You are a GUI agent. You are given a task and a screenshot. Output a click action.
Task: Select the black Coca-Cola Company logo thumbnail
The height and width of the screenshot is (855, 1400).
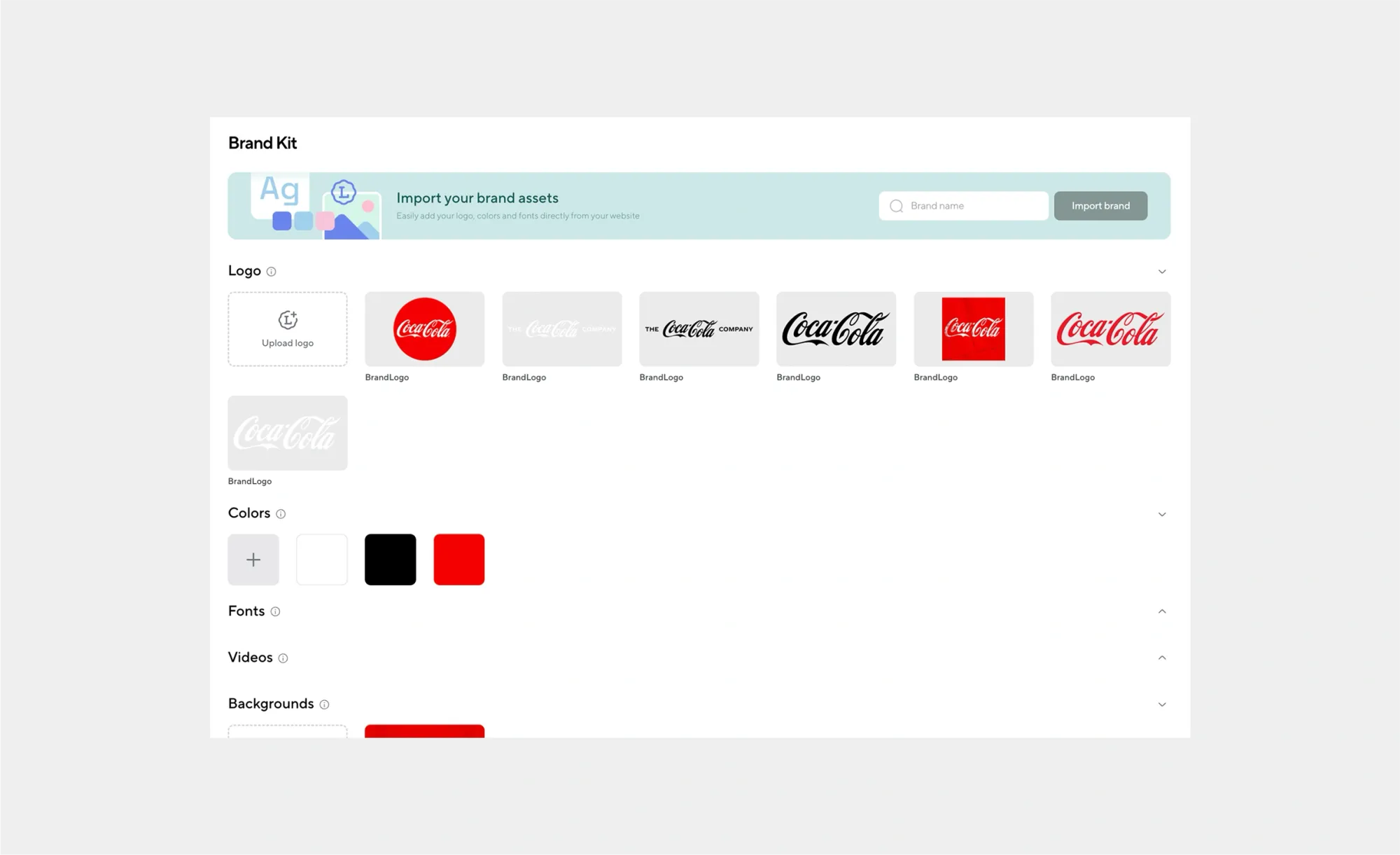pyautogui.click(x=699, y=329)
